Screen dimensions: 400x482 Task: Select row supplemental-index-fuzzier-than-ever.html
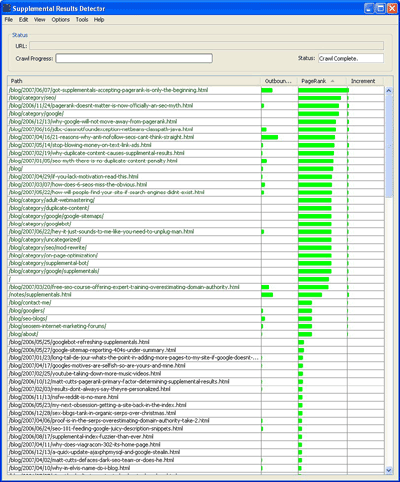point(196,436)
